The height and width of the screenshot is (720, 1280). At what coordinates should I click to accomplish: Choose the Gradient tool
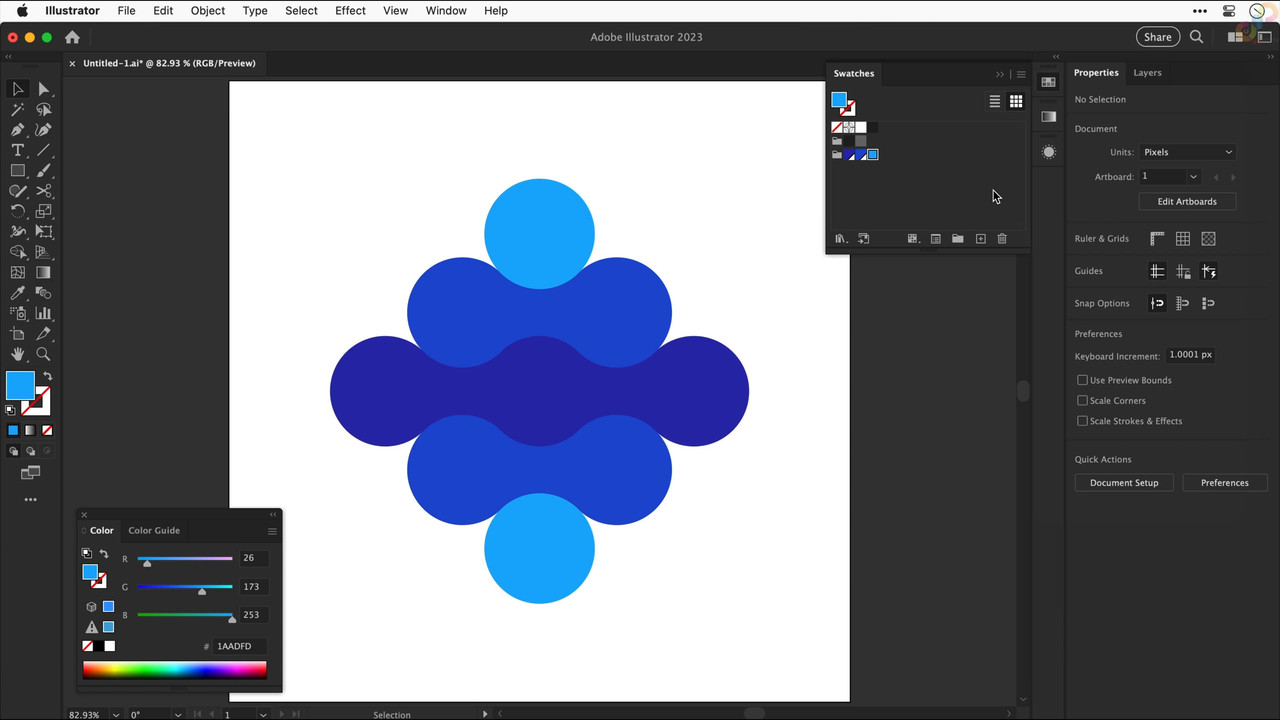click(43, 272)
